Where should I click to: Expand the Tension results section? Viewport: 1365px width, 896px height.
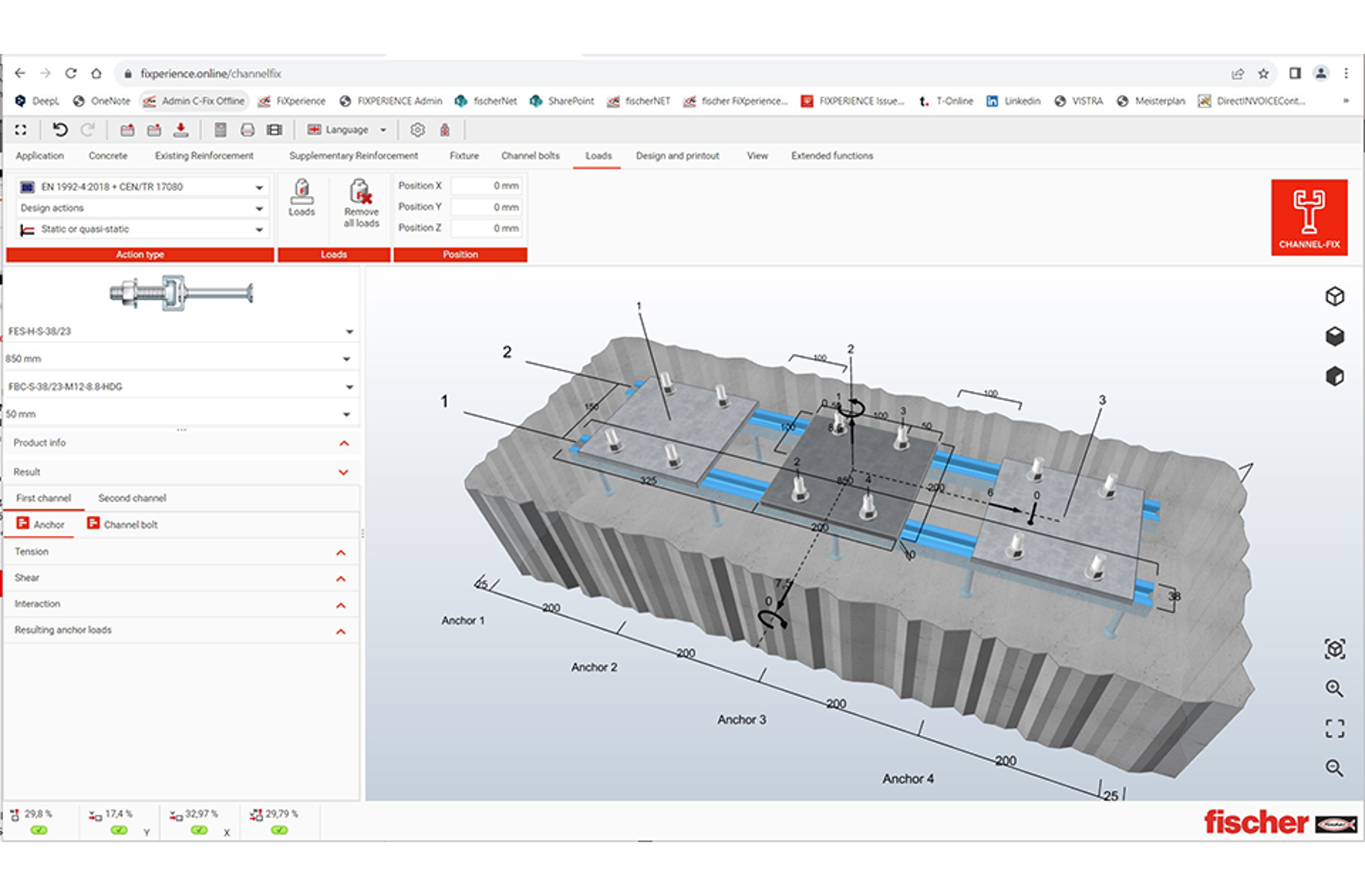pos(341,552)
